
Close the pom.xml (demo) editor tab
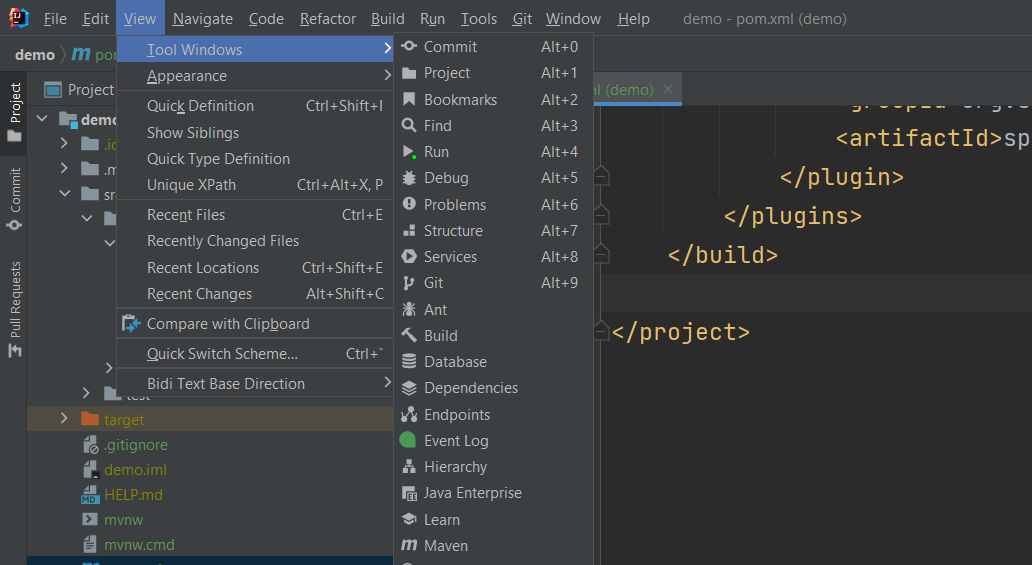pyautogui.click(x=668, y=89)
